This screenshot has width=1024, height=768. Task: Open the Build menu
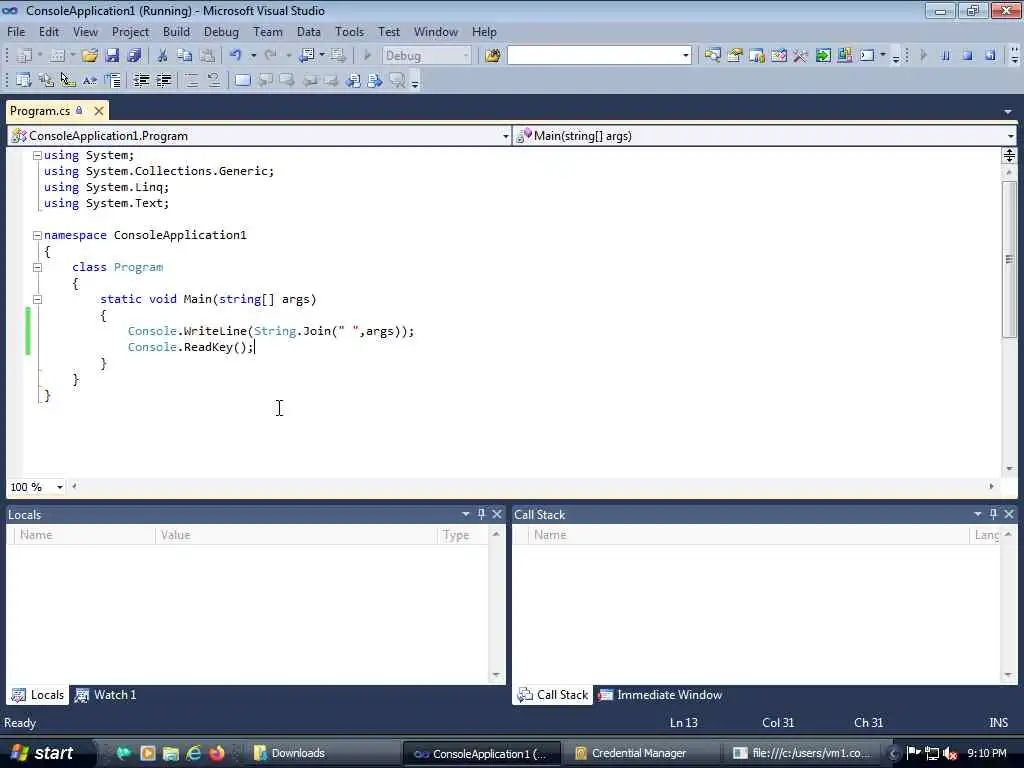click(176, 31)
